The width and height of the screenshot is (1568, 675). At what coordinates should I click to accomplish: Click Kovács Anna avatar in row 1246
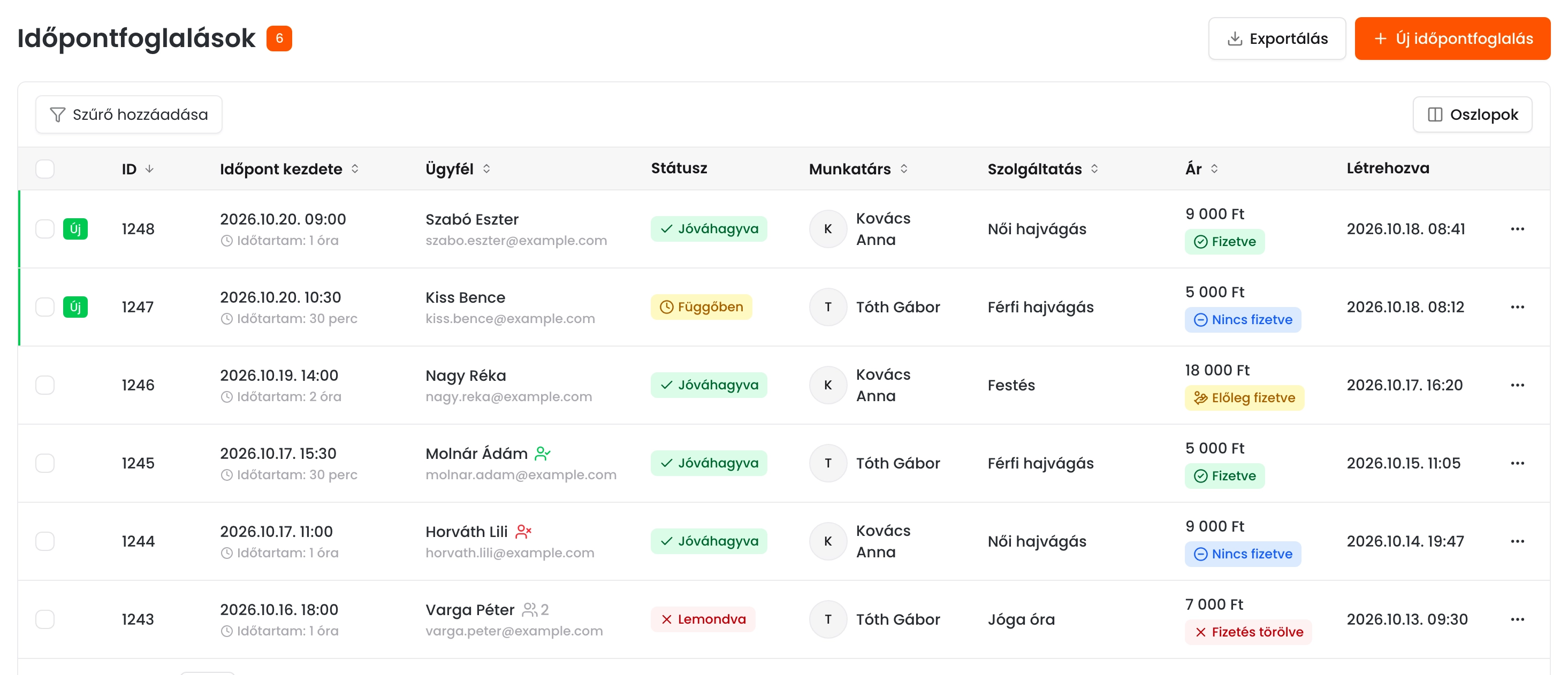click(828, 385)
